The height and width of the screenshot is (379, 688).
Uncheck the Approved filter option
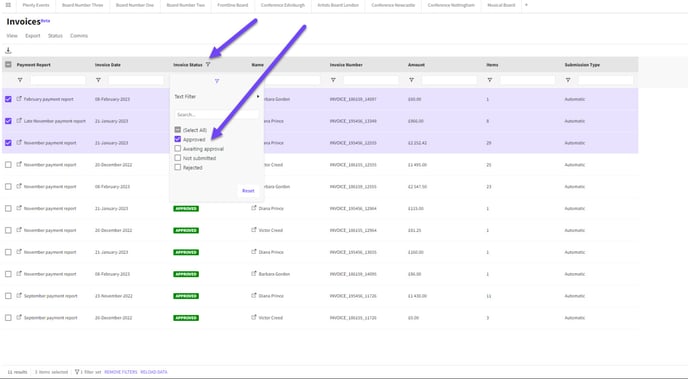click(x=178, y=139)
